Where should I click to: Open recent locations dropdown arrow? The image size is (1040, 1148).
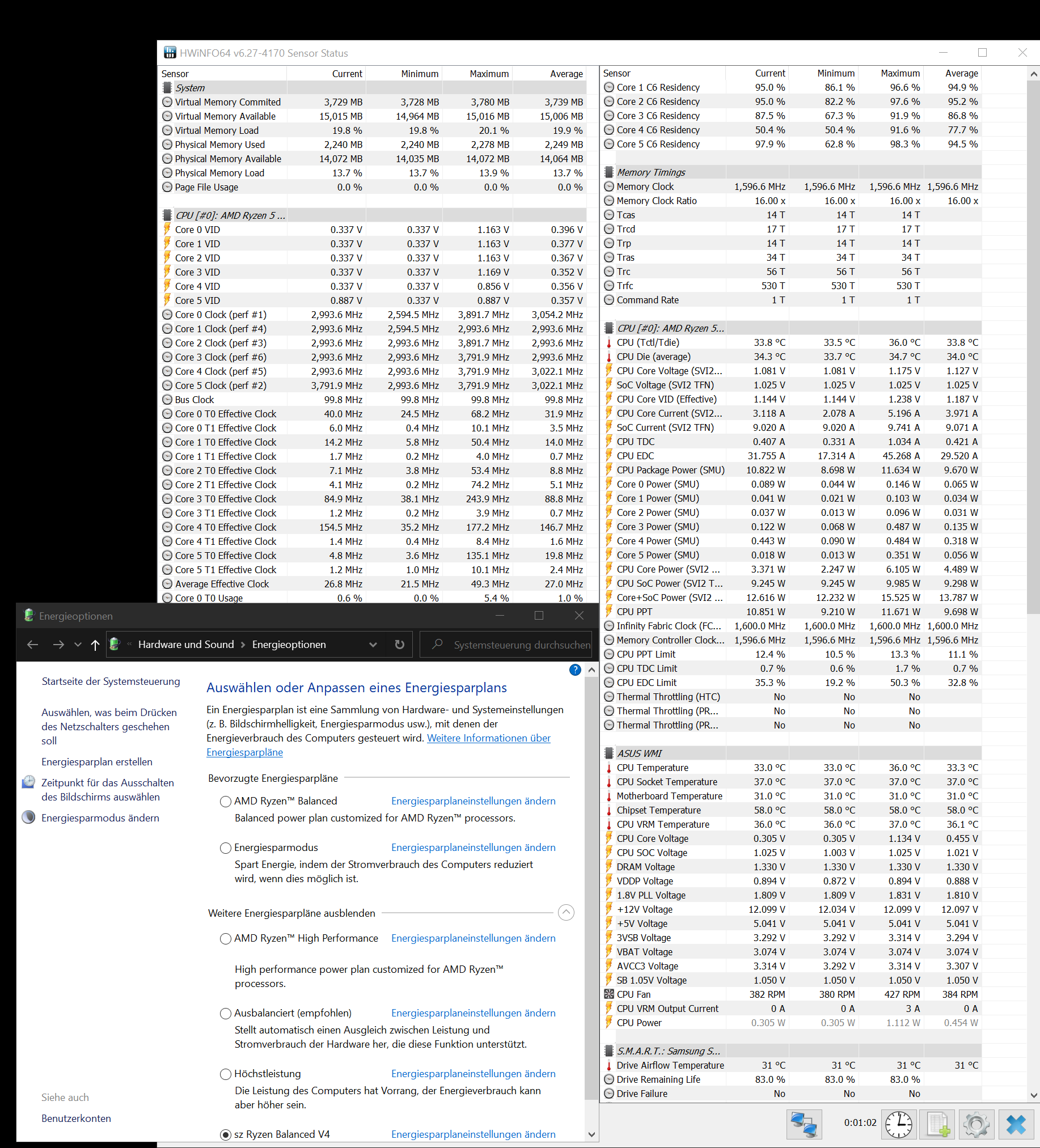tap(78, 645)
